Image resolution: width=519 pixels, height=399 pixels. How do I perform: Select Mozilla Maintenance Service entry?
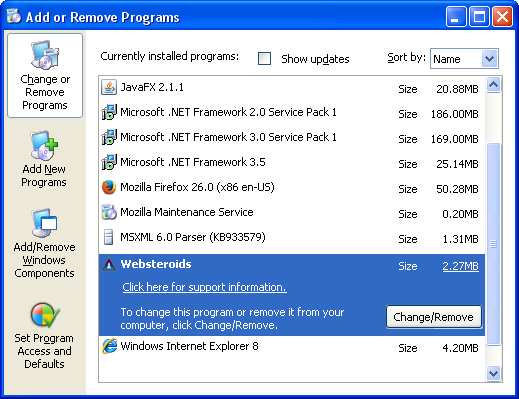pos(292,213)
